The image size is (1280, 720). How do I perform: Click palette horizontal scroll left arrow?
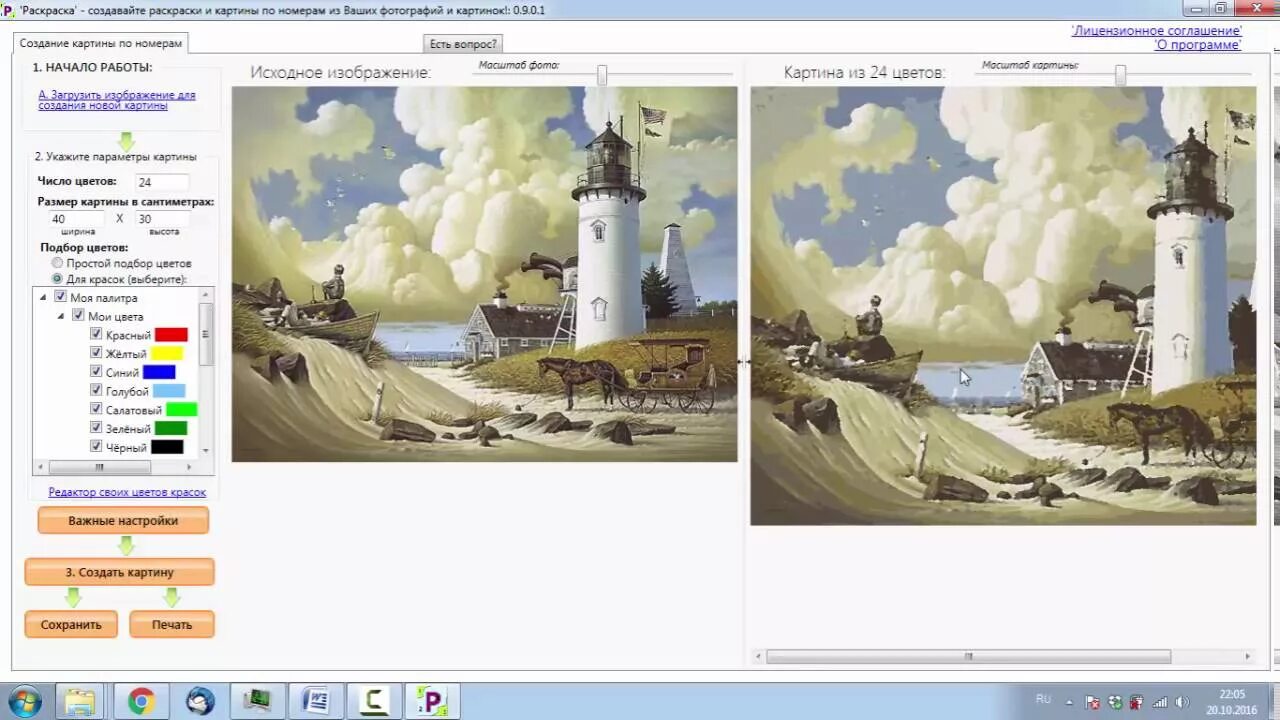click(x=40, y=467)
